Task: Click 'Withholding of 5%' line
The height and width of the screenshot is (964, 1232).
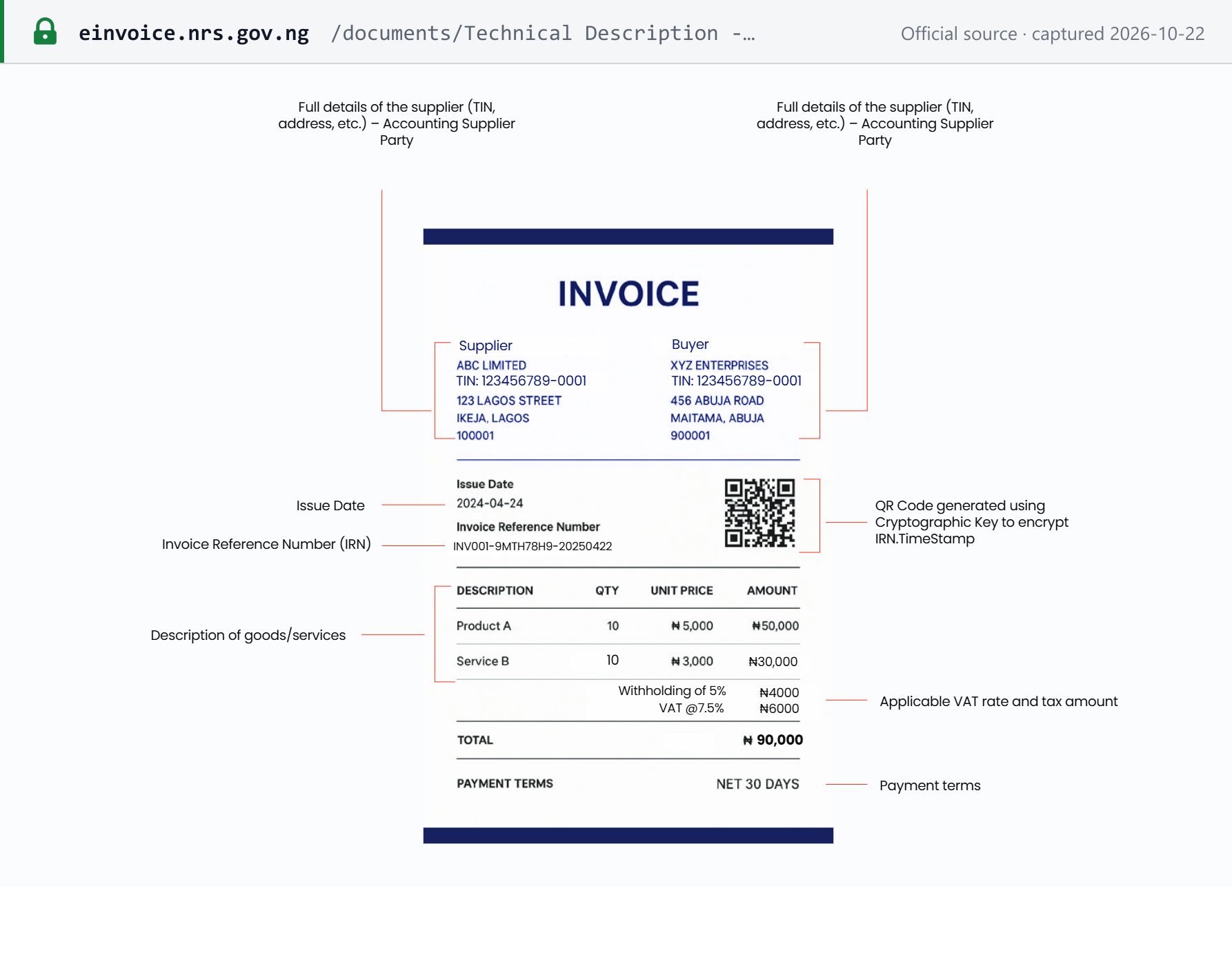Action: click(672, 691)
